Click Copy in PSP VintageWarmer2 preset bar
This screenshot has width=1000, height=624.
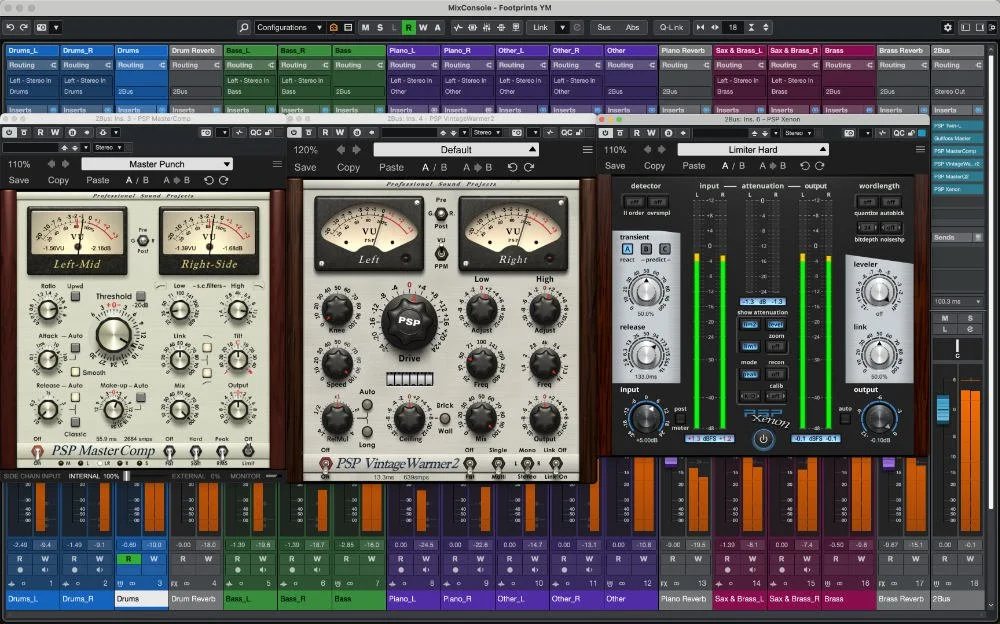[348, 167]
